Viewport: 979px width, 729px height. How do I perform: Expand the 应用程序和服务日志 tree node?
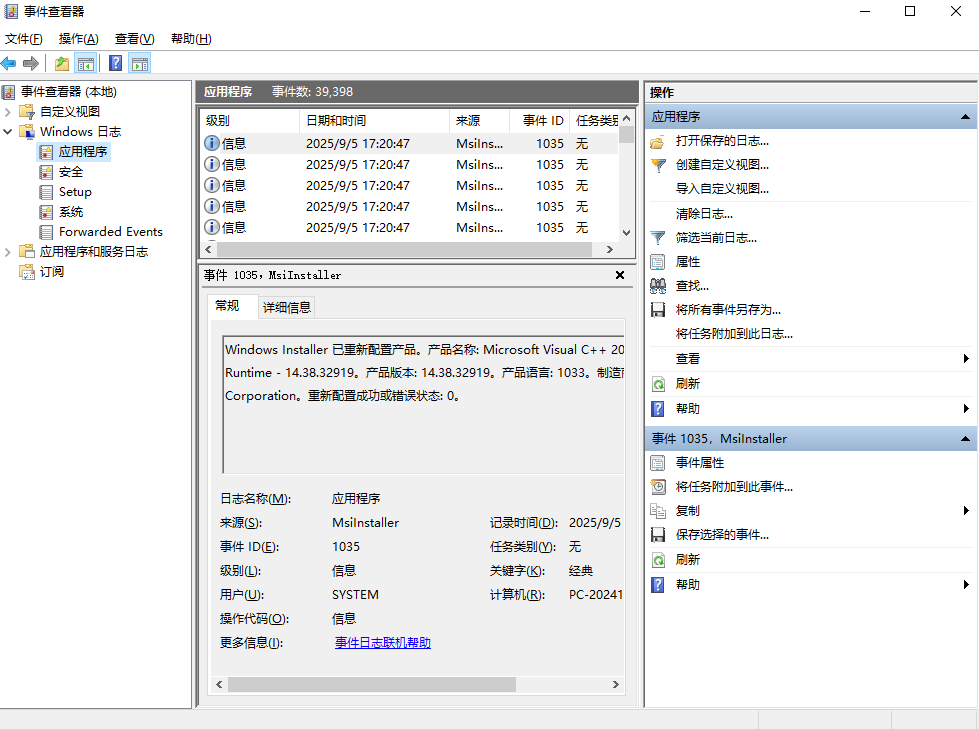tap(7, 252)
